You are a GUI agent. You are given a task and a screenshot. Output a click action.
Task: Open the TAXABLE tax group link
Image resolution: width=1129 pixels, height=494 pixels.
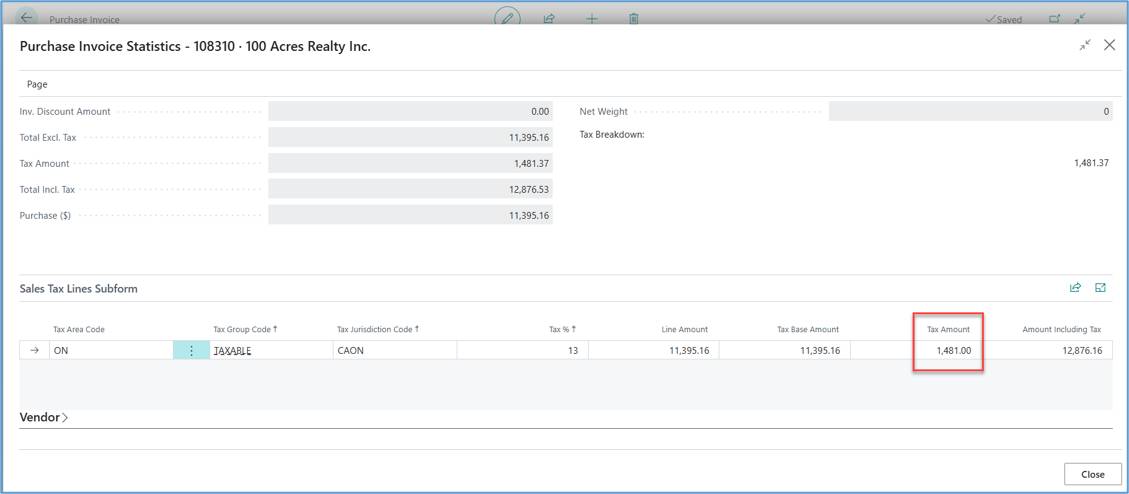(232, 351)
